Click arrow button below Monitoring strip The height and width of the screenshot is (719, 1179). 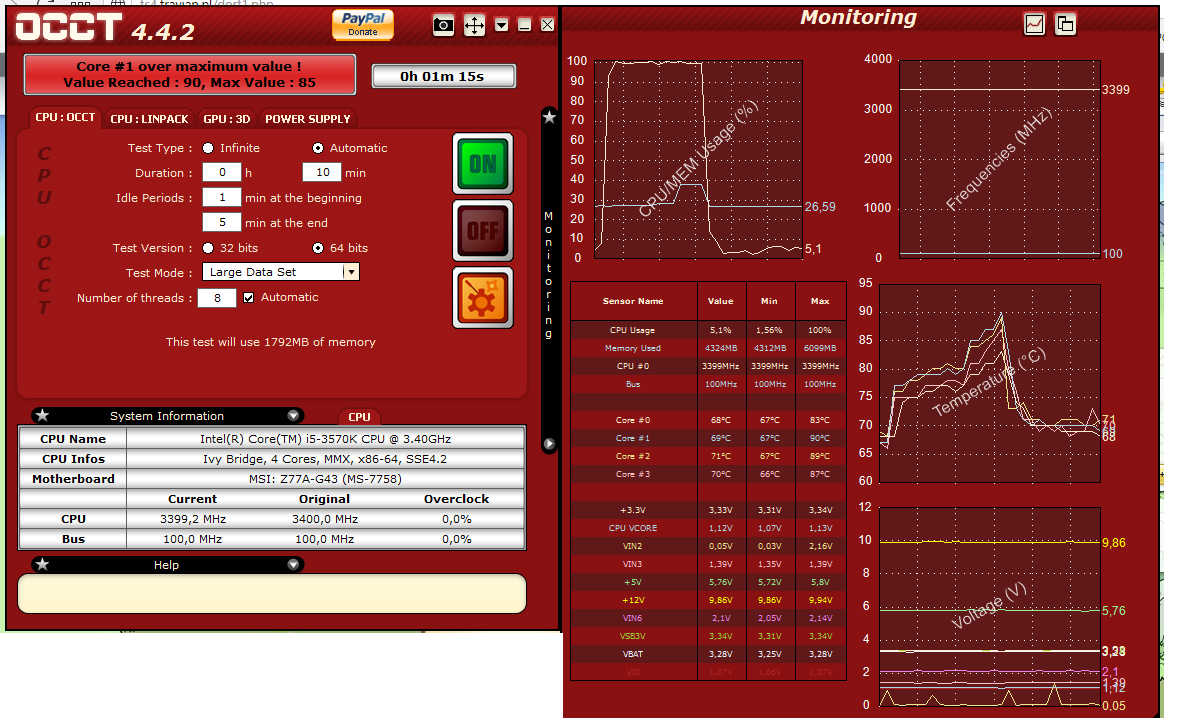point(549,444)
